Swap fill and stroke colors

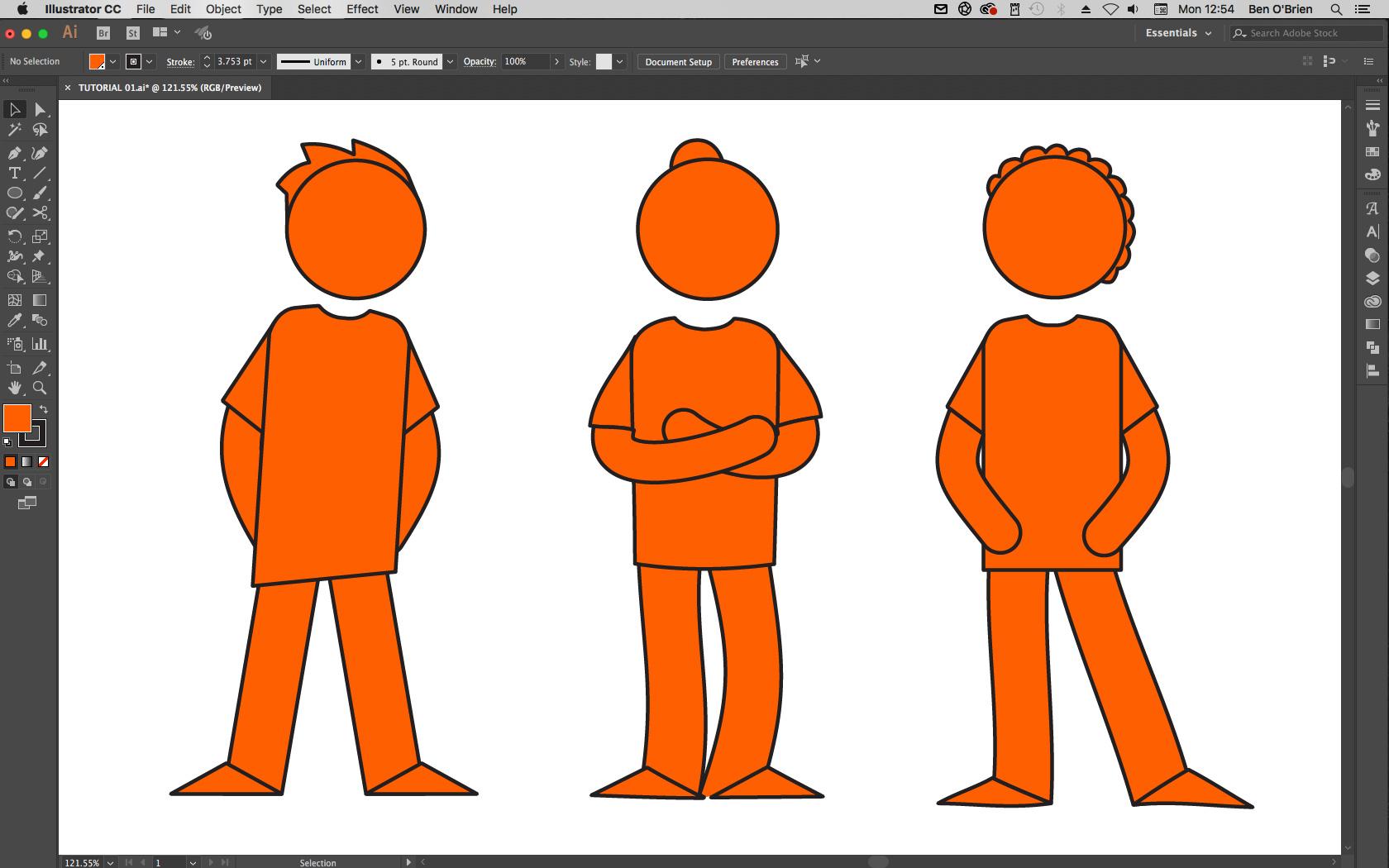[x=45, y=408]
